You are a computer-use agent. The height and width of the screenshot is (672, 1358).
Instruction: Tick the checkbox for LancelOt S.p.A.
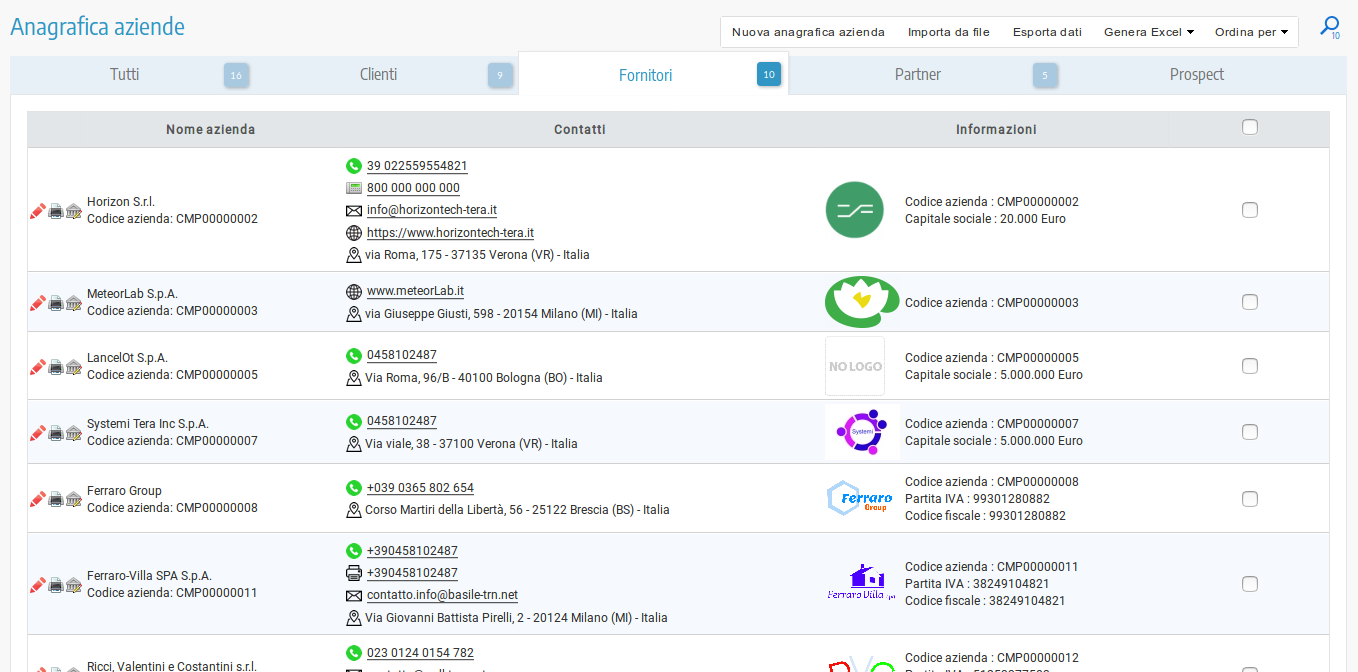1249,366
